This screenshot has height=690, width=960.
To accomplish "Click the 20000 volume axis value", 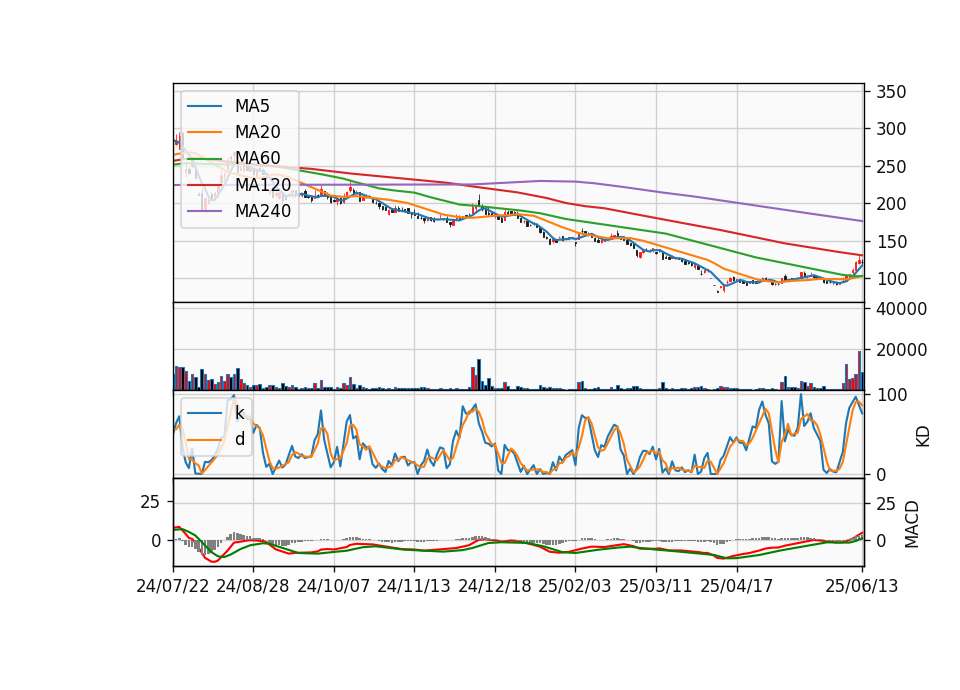I will pos(901,350).
